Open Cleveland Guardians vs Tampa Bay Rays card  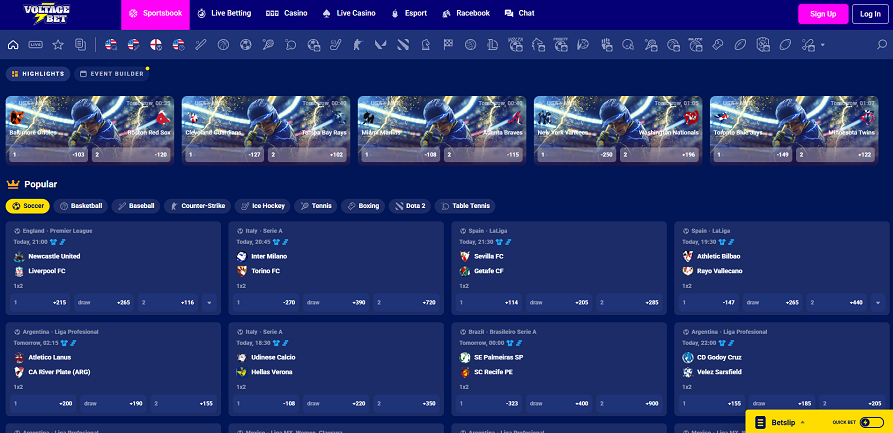click(266, 130)
